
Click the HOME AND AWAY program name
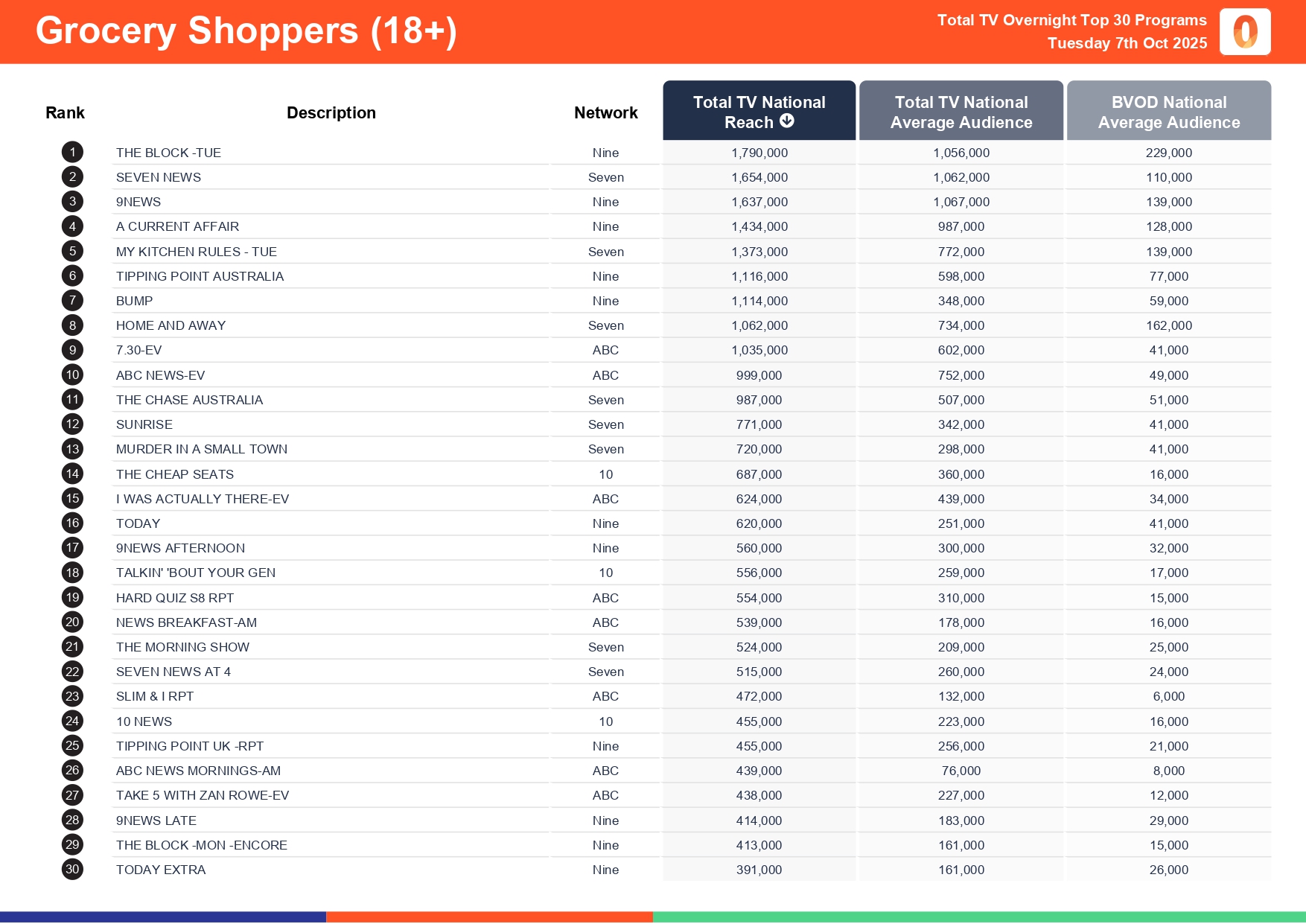171,325
